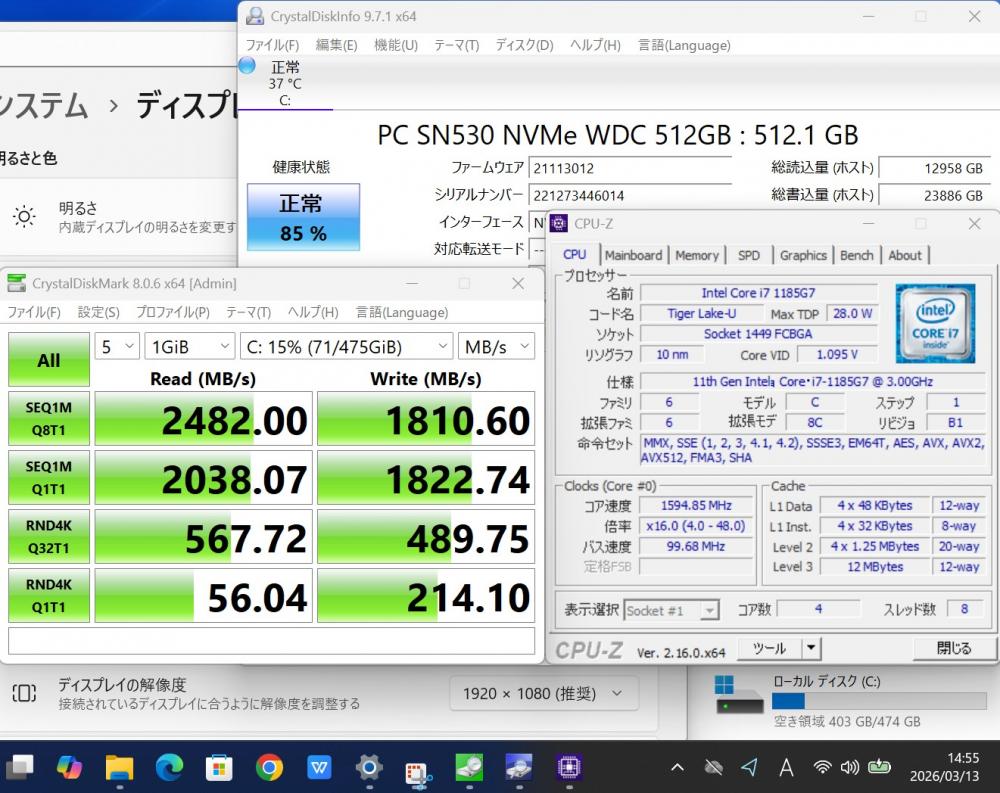Image resolution: width=1000 pixels, height=793 pixels.
Task: Click the serial number field 221273446014
Action: [x=629, y=195]
